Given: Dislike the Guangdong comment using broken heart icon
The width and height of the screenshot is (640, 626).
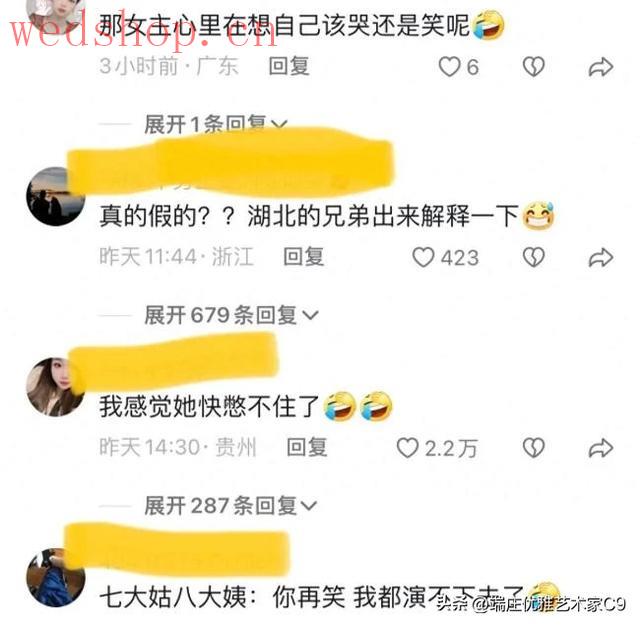Looking at the screenshot, I should (x=534, y=67).
